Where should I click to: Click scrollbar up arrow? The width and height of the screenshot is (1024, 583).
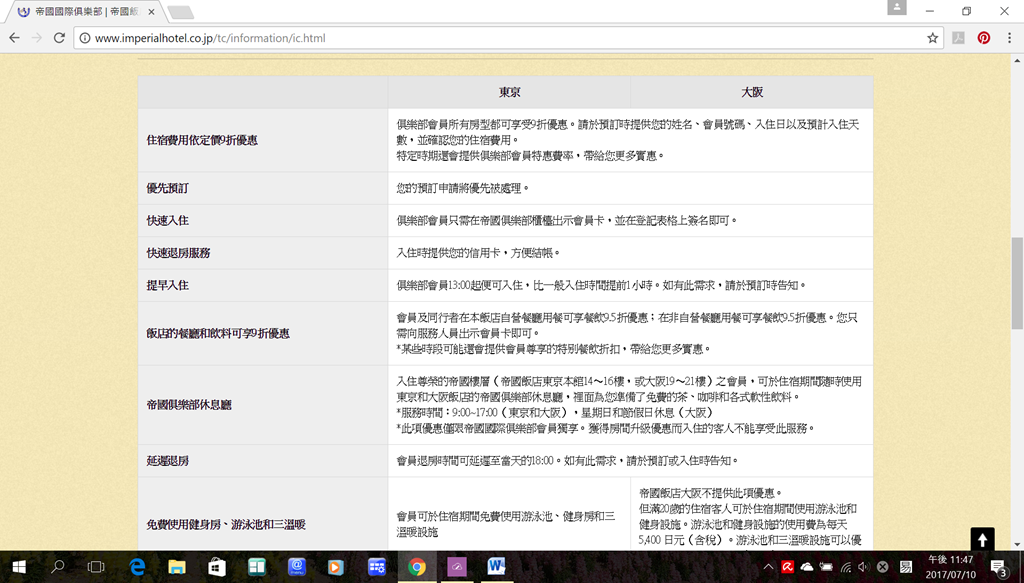point(1017,61)
